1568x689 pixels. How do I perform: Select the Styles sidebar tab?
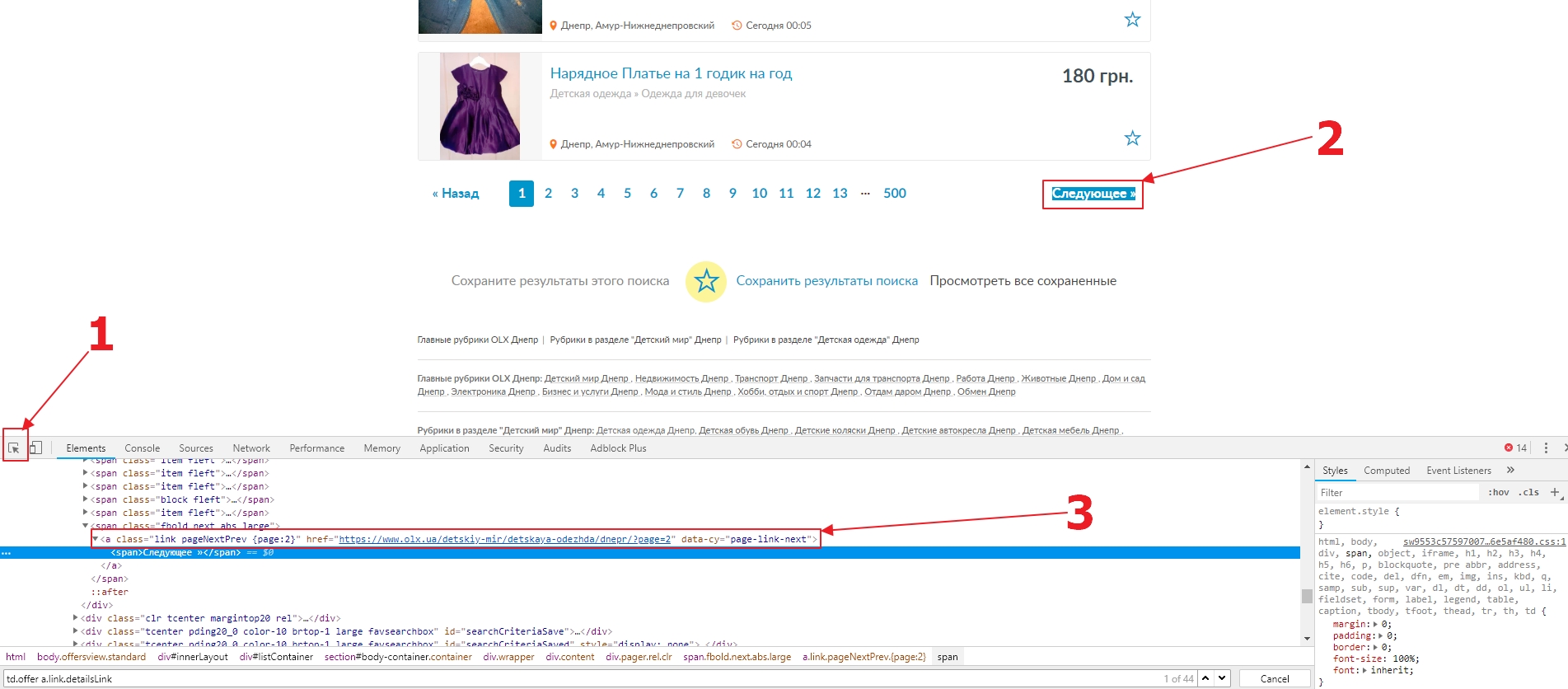pos(1335,471)
